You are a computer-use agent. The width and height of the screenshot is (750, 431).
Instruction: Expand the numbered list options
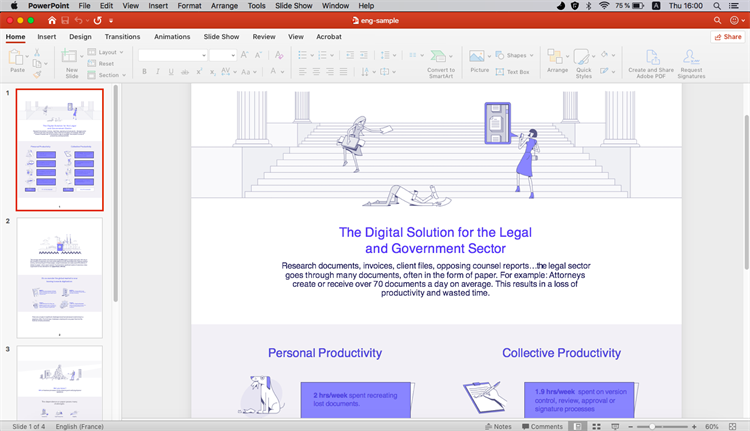click(332, 55)
